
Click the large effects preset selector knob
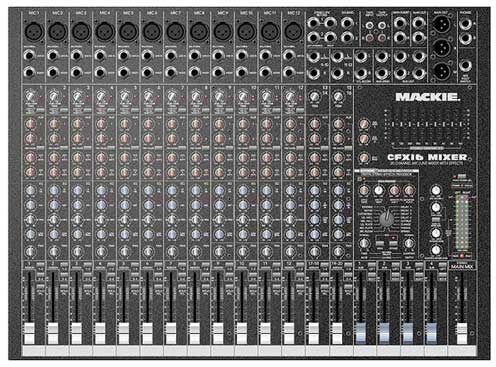387,219
